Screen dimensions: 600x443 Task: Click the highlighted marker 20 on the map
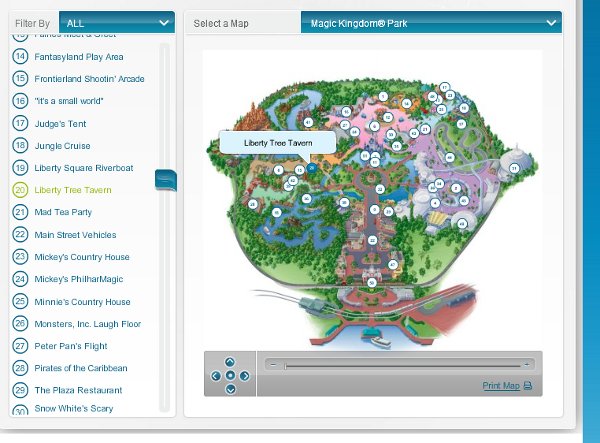(312, 168)
